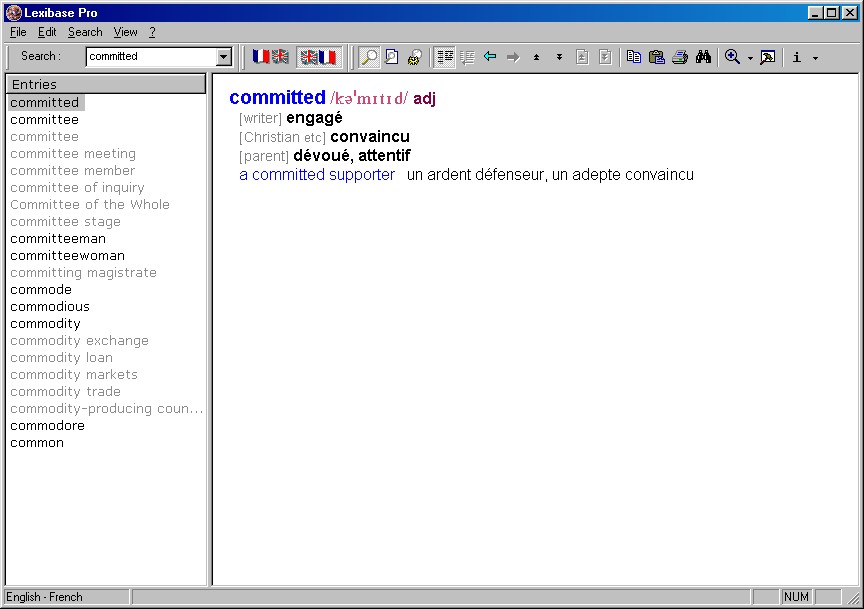Click the display options hammer icon

click(x=768, y=57)
